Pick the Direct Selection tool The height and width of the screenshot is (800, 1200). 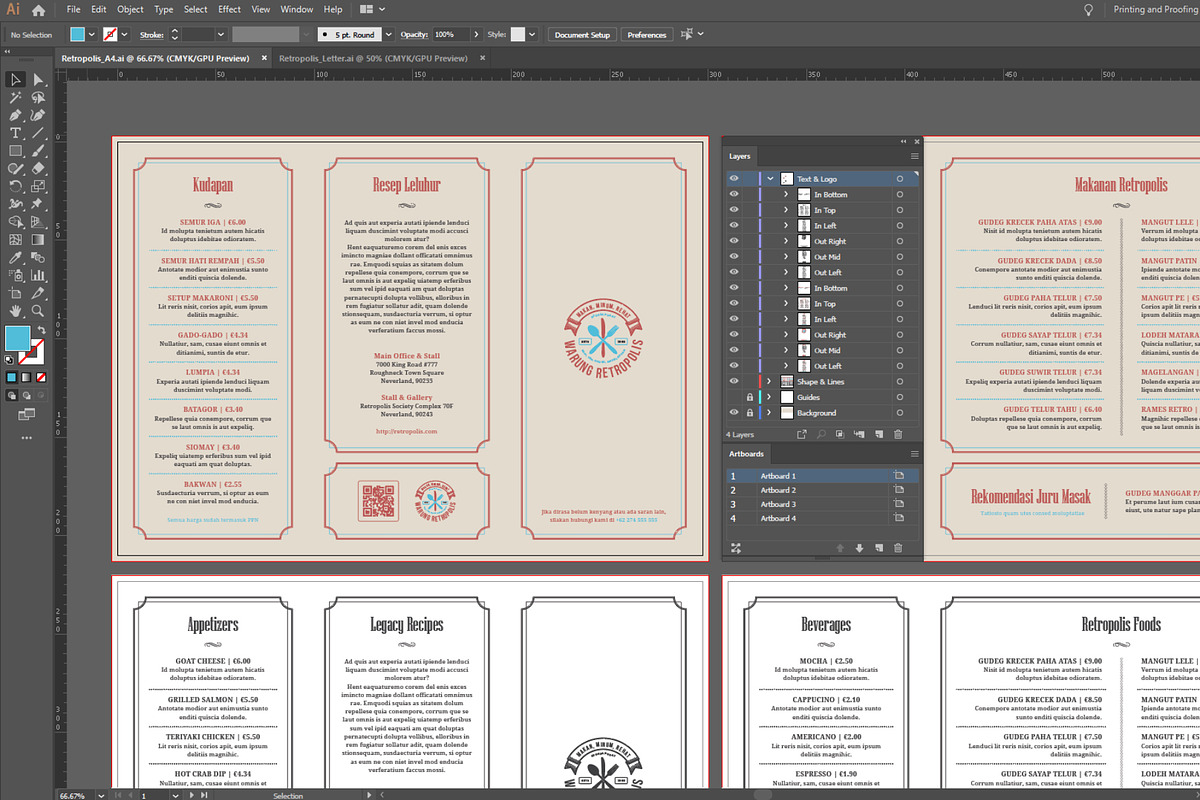click(x=38, y=80)
